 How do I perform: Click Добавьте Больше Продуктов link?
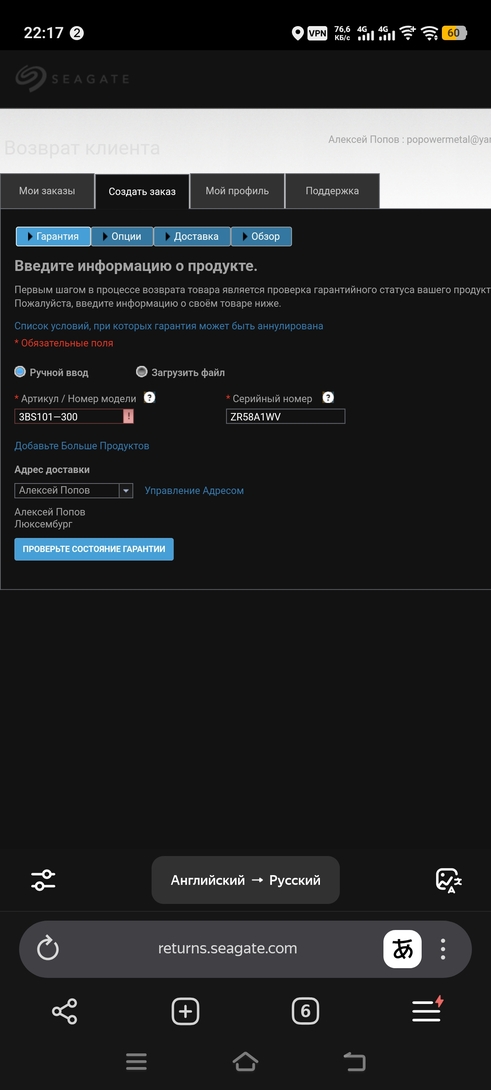pos(82,446)
